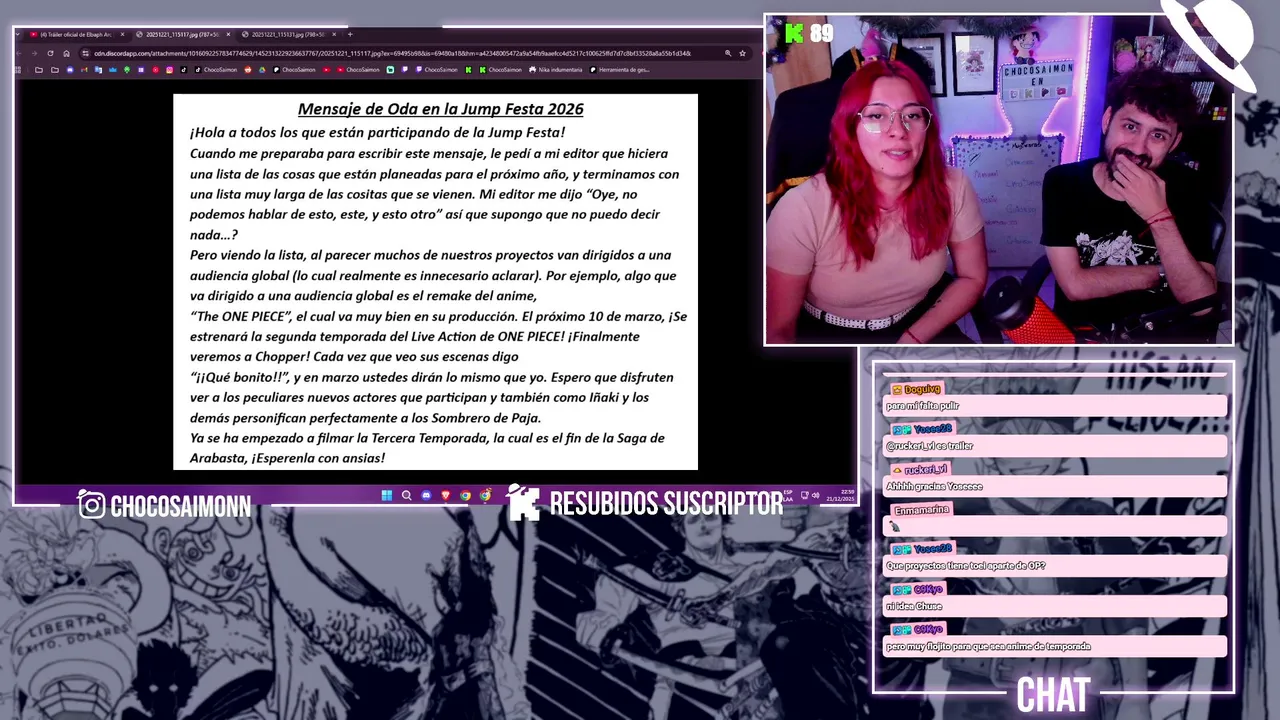Screen dimensions: 1280x720
Task: Switch to the Tráiler oficial de Elbaph tab
Action: click(x=76, y=34)
